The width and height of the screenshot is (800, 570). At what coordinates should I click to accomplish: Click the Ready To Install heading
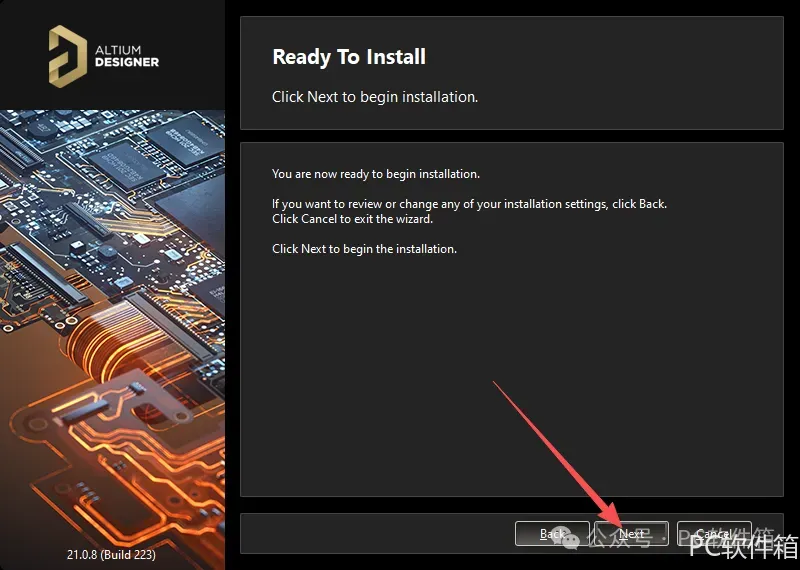coord(349,57)
